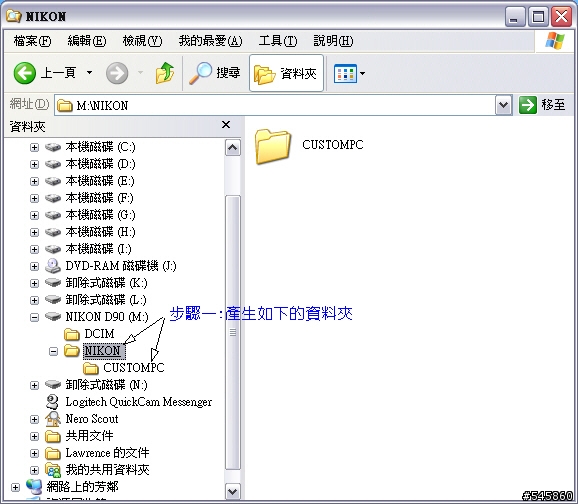Screen dimensions: 578x504
Task: Select 本機磁碟 (I:) in the tree
Action: pyautogui.click(x=98, y=249)
